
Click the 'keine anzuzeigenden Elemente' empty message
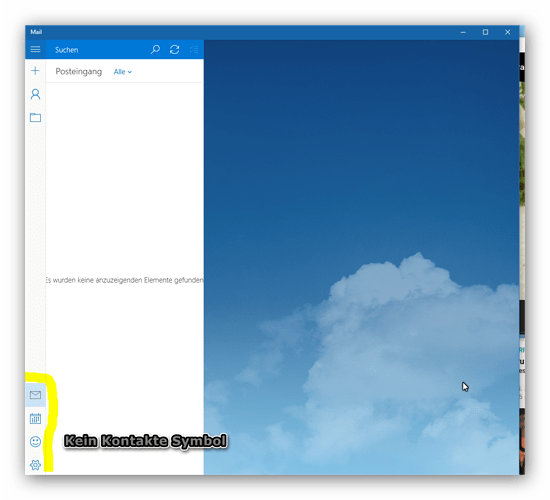click(x=125, y=280)
